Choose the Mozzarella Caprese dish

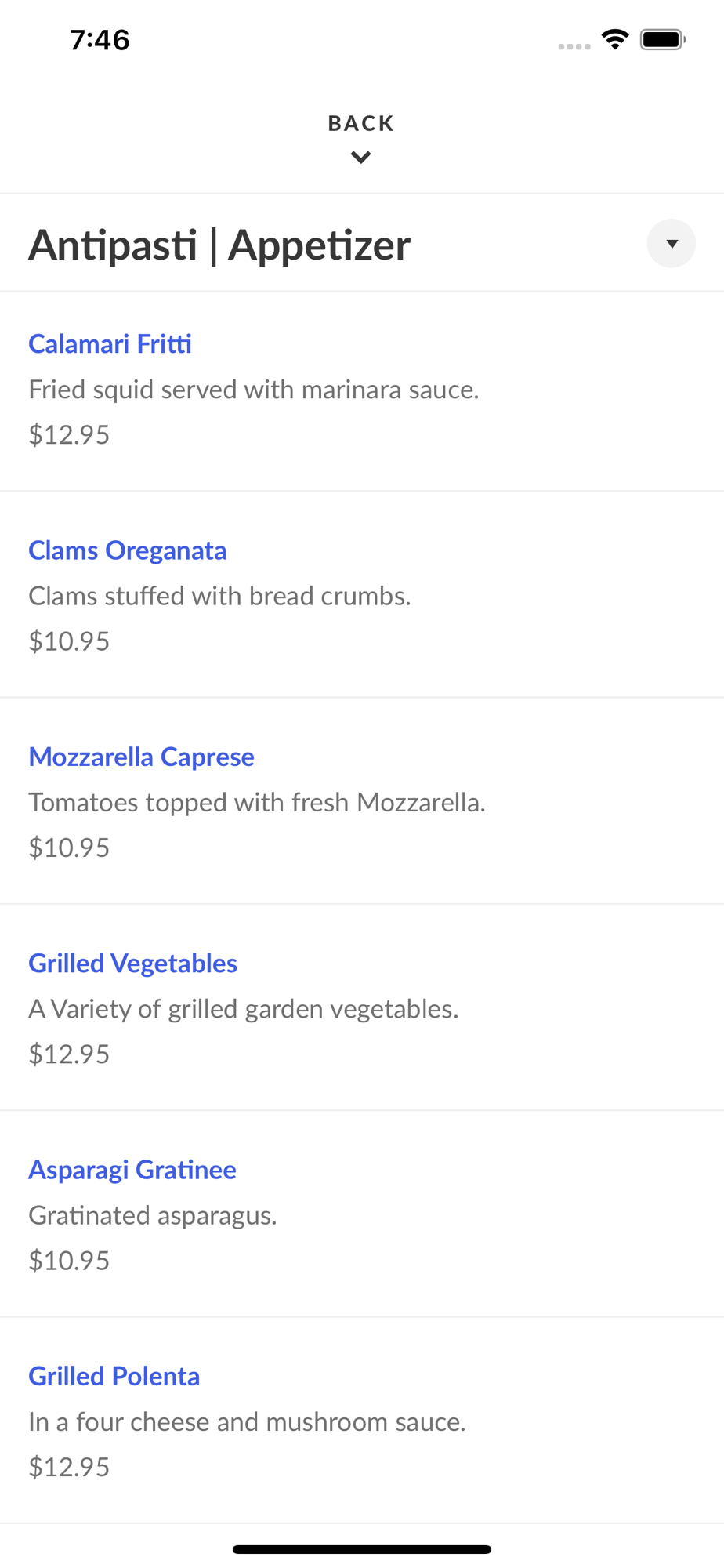(x=141, y=757)
